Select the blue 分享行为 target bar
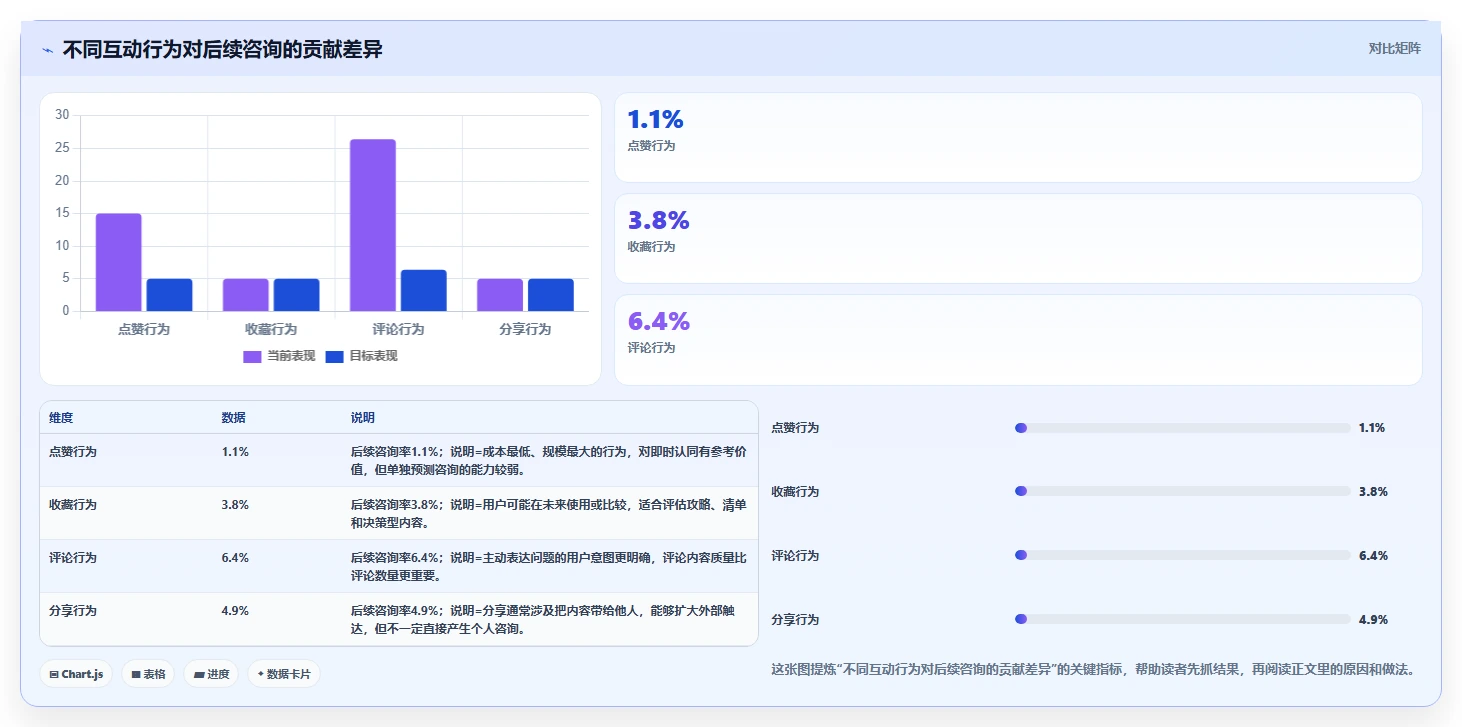Viewport: 1462px width, 727px height. tap(551, 295)
